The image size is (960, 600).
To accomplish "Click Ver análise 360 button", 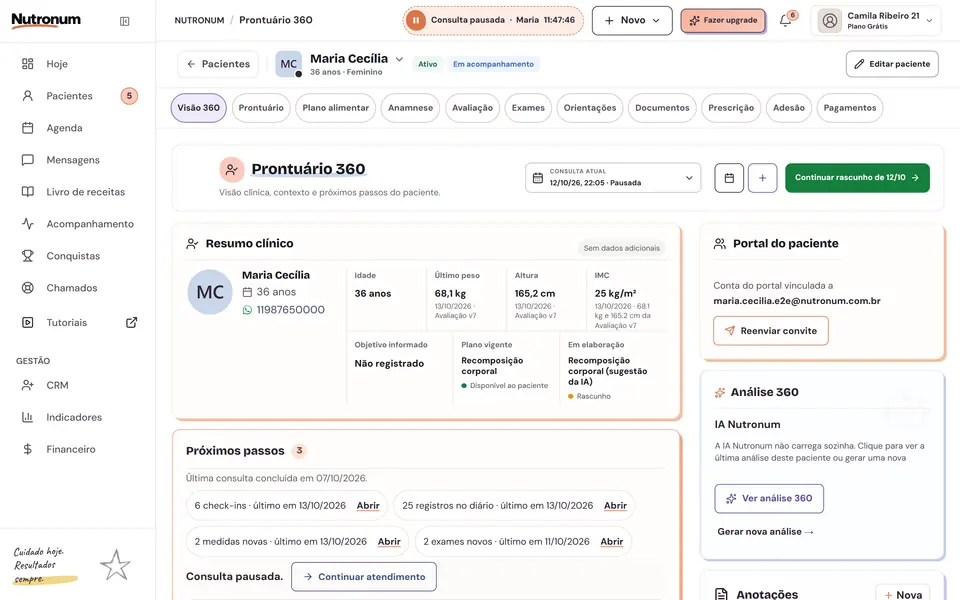I will [x=769, y=498].
